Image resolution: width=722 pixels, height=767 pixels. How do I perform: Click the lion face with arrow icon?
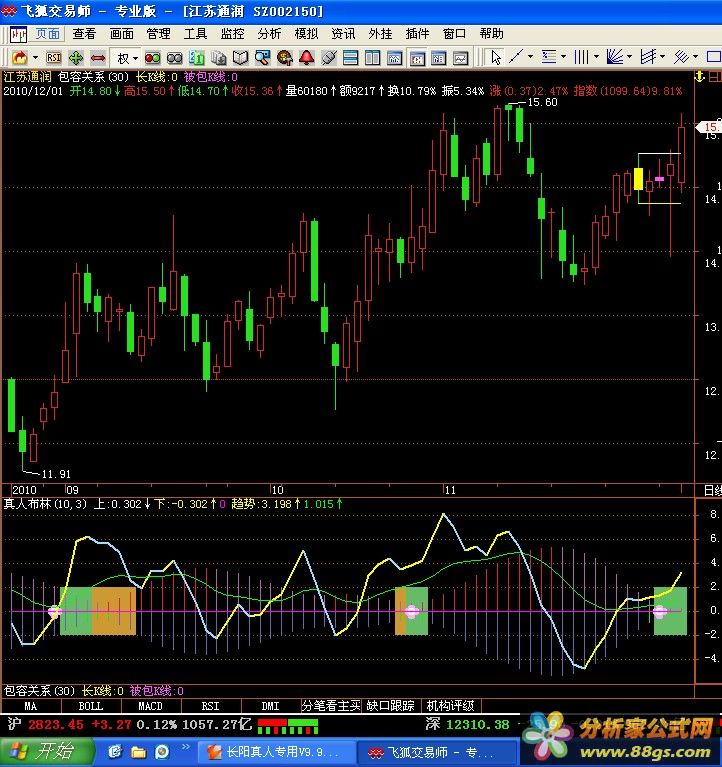coord(285,58)
